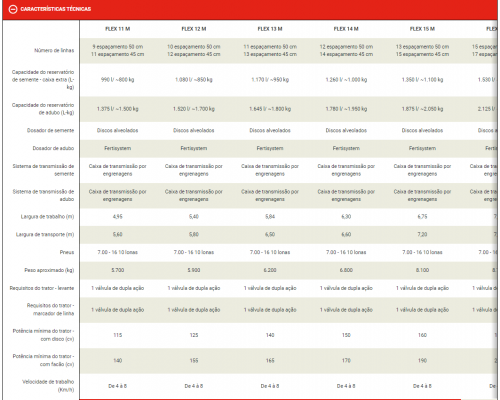Click the '1.375 l/ ~1.500 kg' cell

point(118,109)
